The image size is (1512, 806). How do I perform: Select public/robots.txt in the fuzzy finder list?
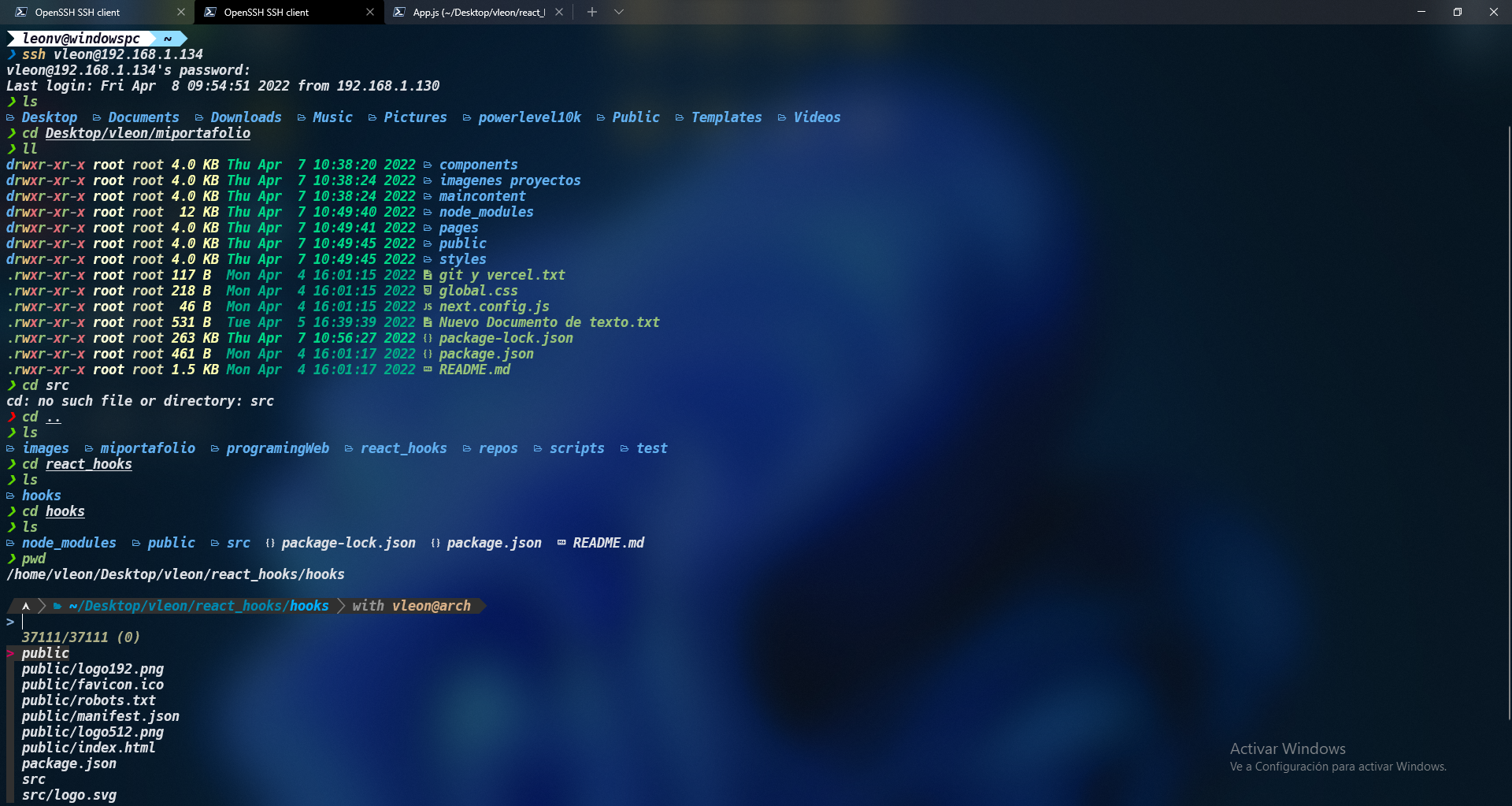tap(88, 700)
